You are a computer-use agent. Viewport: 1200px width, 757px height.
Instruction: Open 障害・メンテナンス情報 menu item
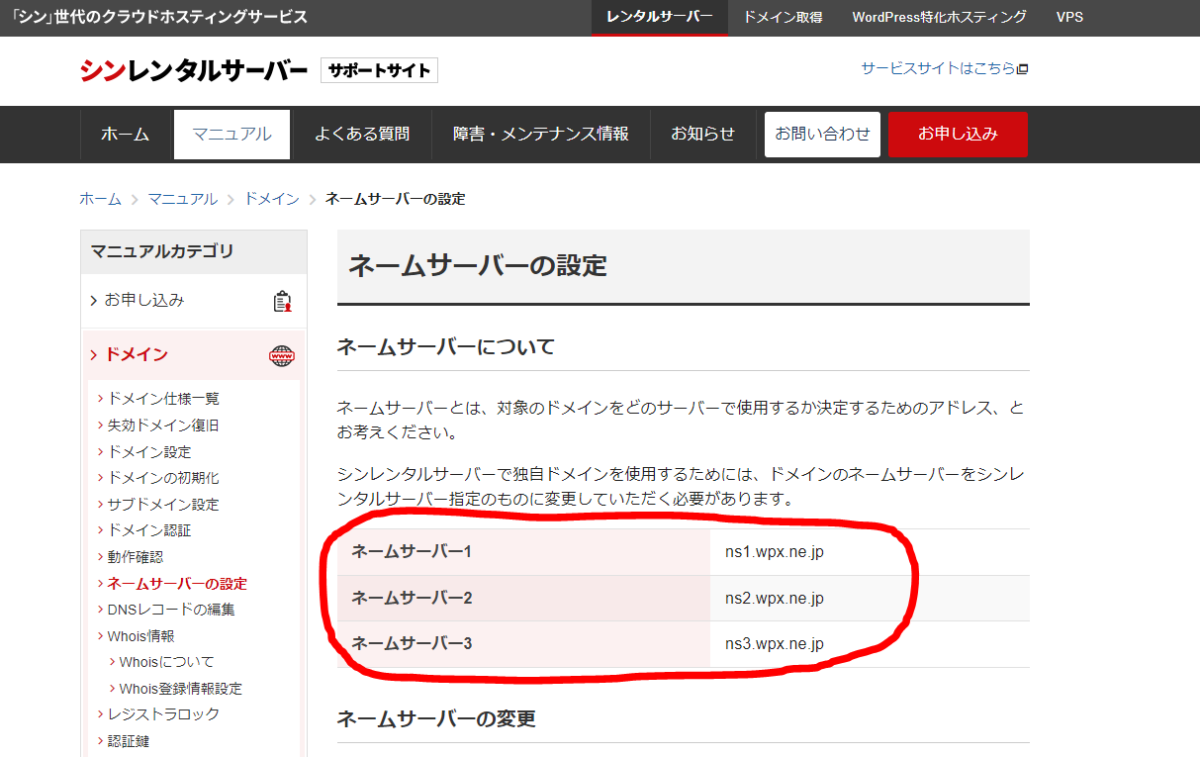pos(541,134)
